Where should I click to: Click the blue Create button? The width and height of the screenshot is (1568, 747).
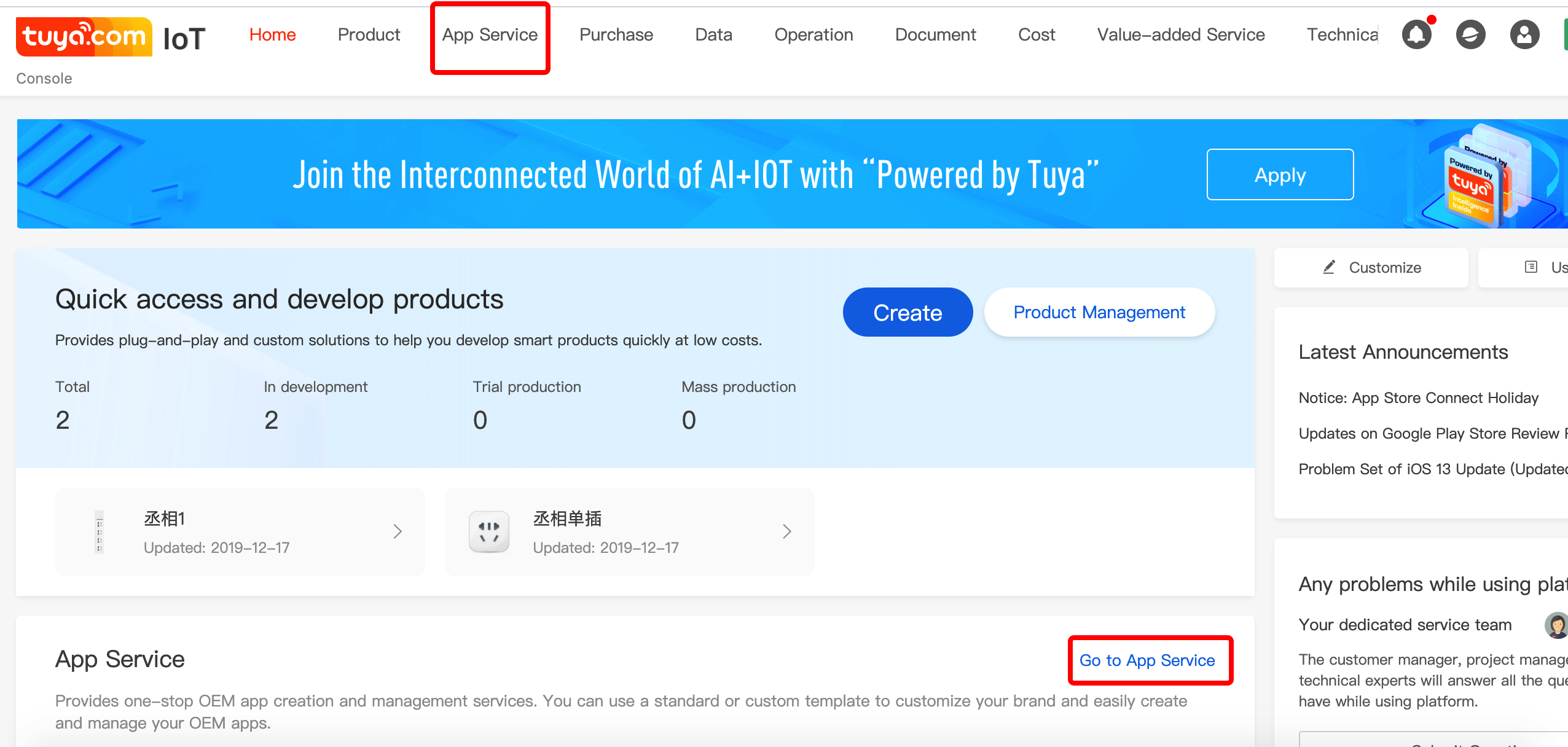pos(907,312)
